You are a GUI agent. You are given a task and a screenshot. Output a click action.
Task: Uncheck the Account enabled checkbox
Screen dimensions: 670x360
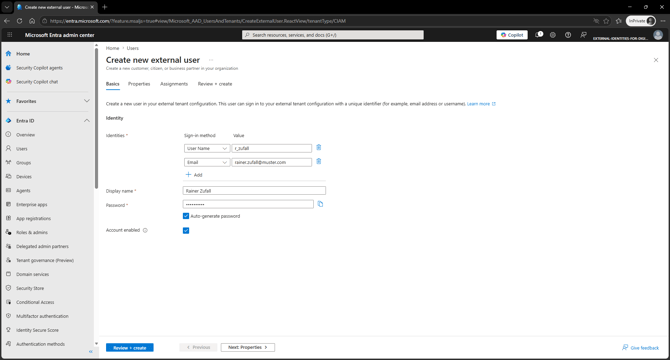click(186, 231)
